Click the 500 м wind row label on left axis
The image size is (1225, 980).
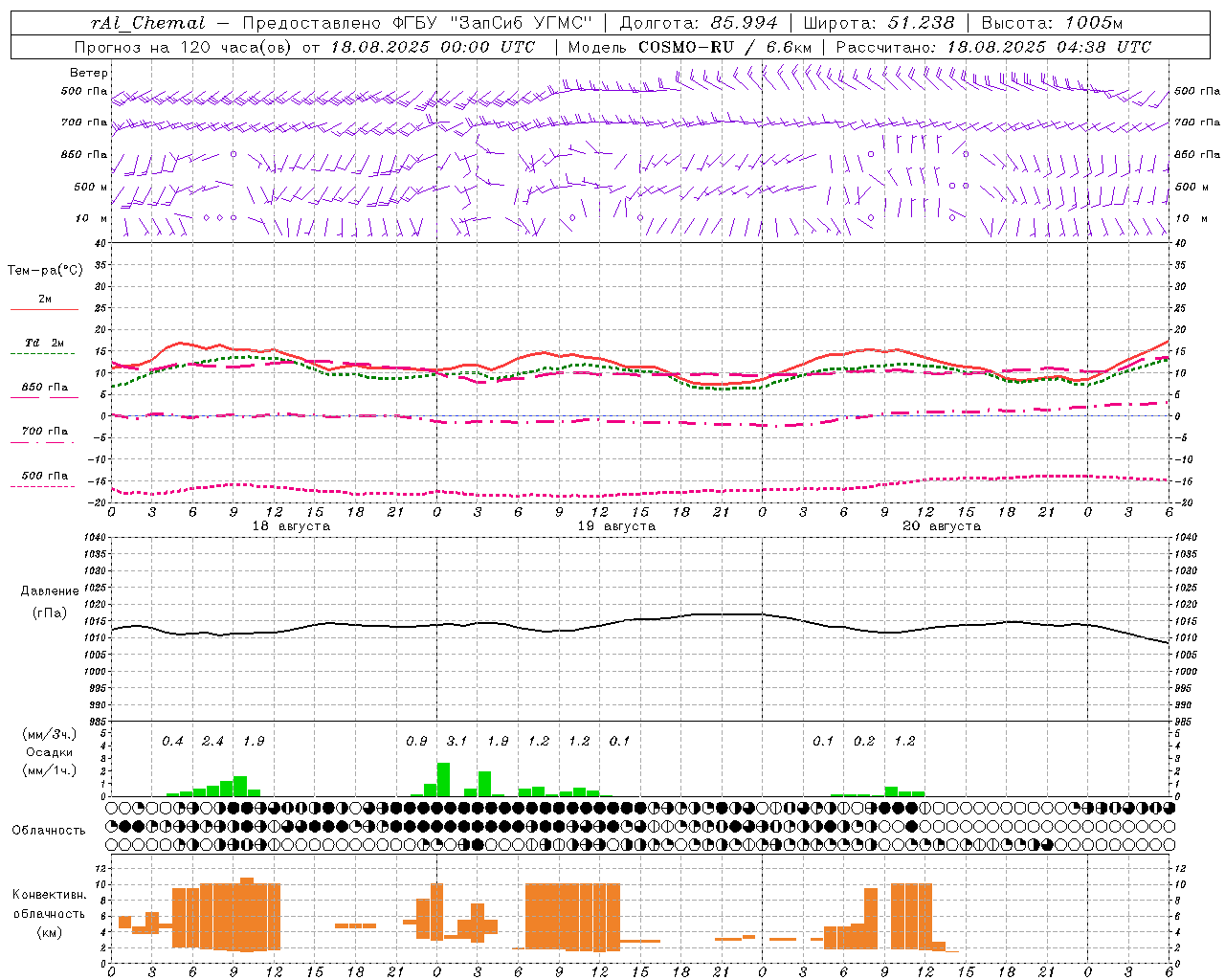91,187
